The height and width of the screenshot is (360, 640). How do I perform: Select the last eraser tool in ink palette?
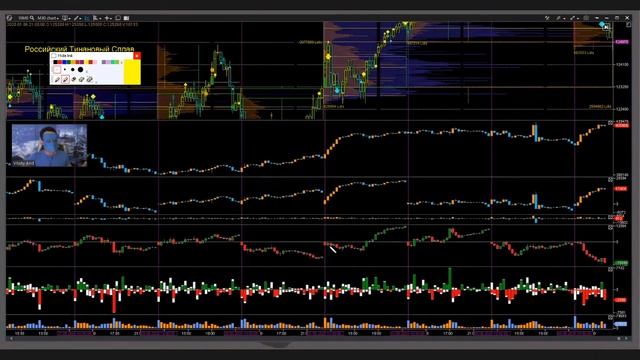(89, 79)
